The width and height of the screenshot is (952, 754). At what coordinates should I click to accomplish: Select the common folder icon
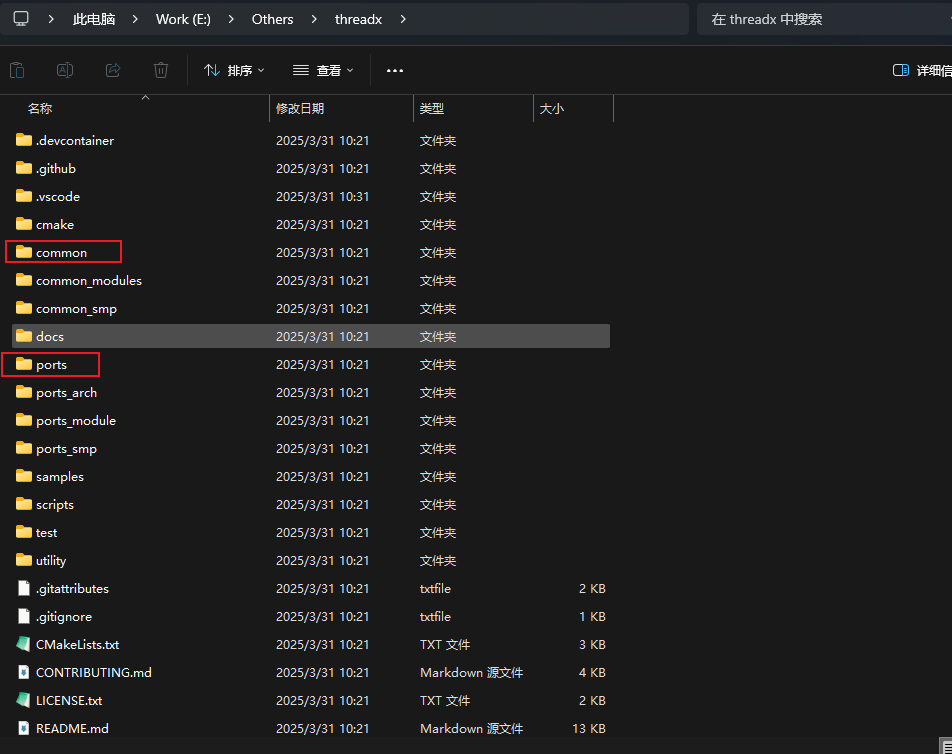(24, 252)
